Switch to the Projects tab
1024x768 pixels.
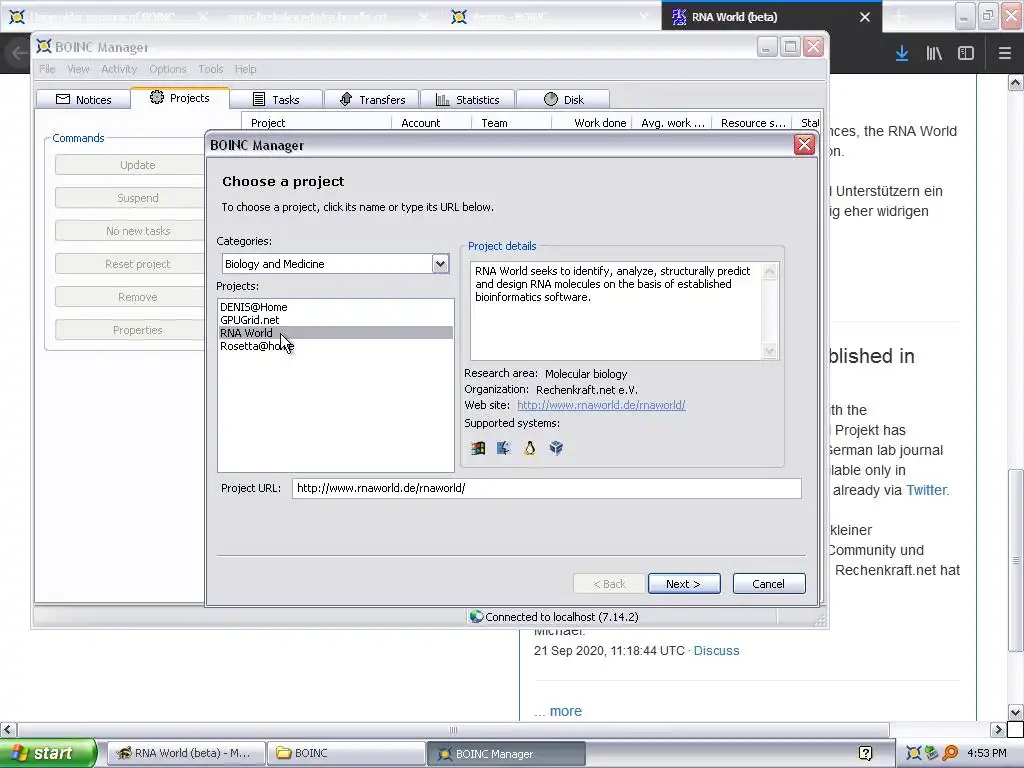180,98
